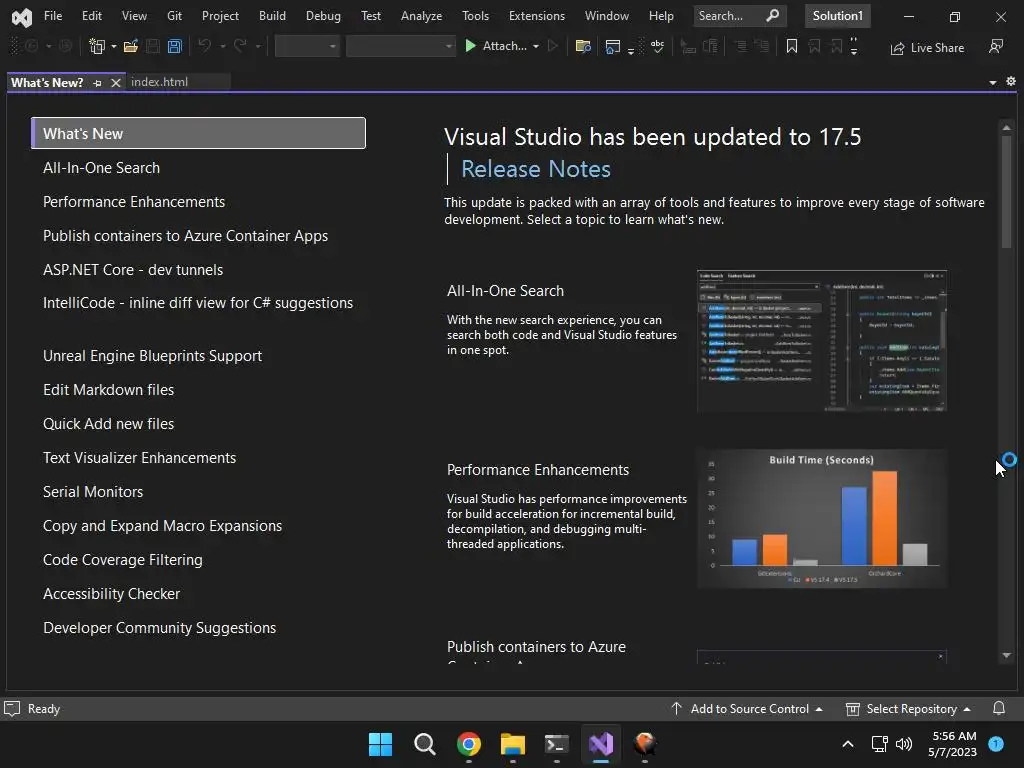Screen dimensions: 1024x768
Task: Click the Save All toolbar icon
Action: coord(174,46)
